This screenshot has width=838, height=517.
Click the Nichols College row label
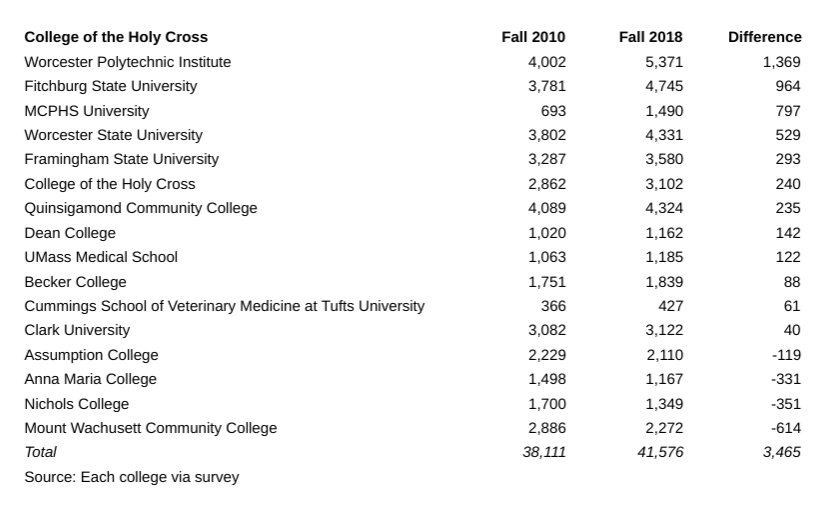[77, 404]
